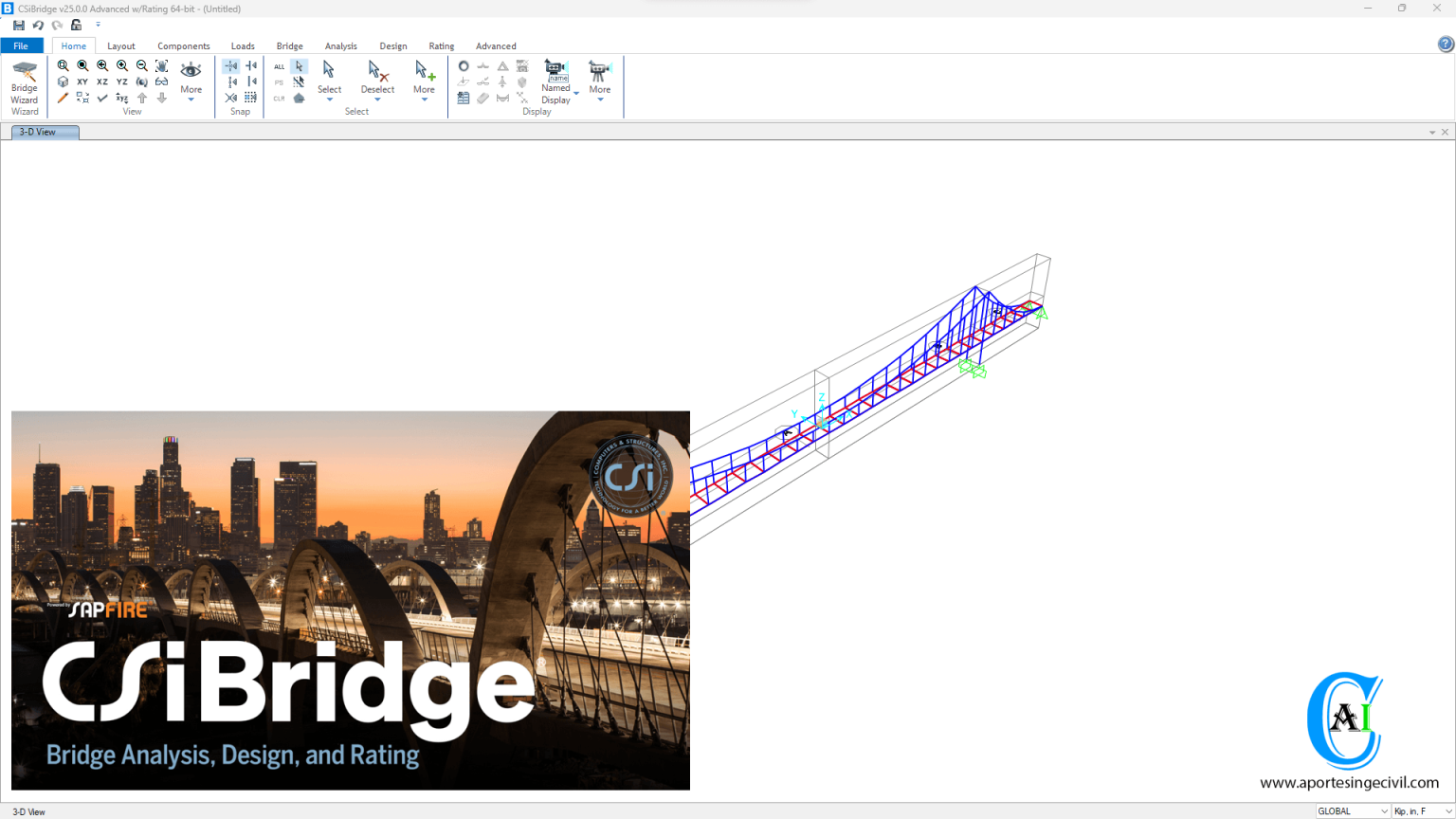
Task: Choose the polygon select icon
Action: 300,99
